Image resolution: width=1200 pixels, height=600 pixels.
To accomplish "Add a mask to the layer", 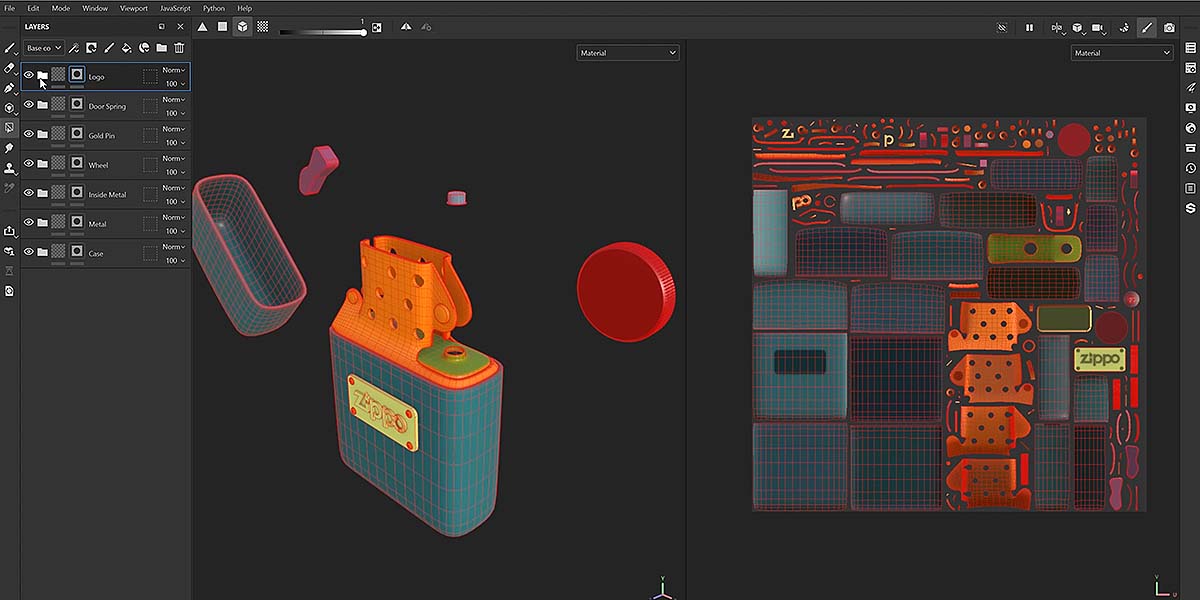I will click(x=91, y=47).
